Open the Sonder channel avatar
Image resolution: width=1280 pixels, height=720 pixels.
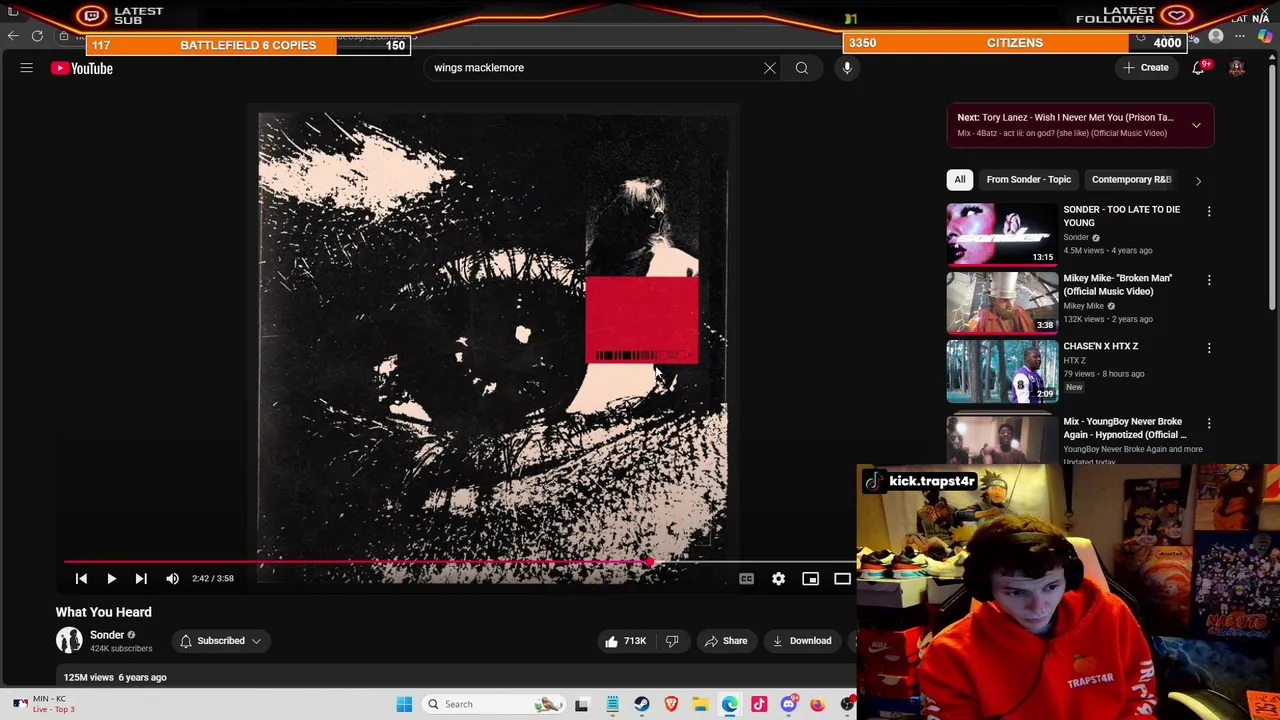point(69,640)
